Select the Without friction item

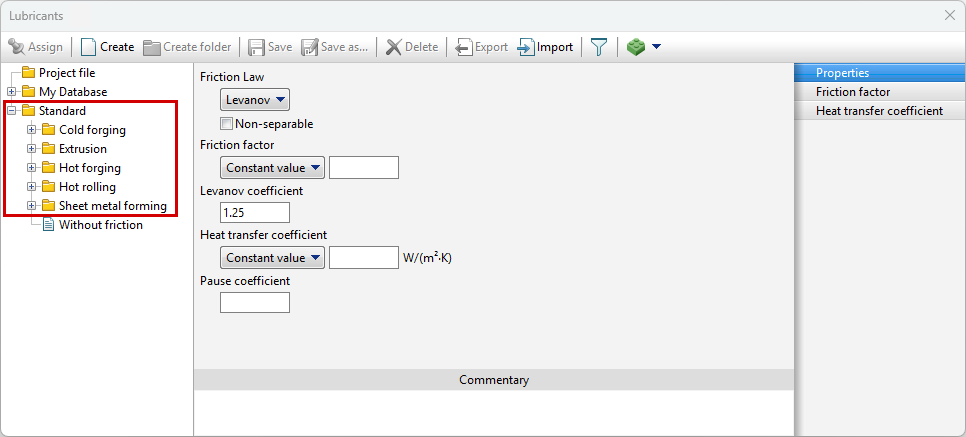[100, 225]
